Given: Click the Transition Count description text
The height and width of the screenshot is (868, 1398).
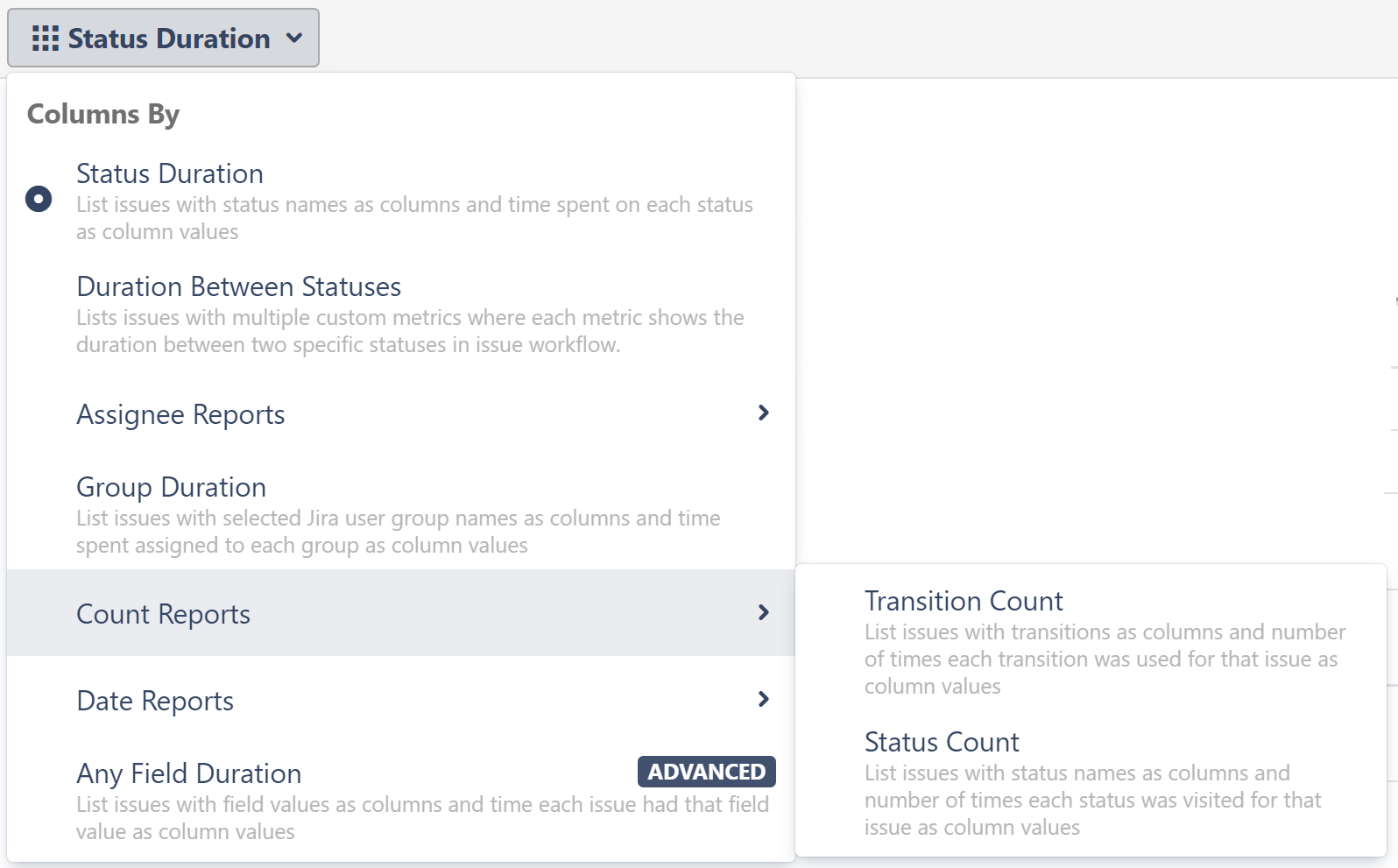Looking at the screenshot, I should pos(1104,659).
